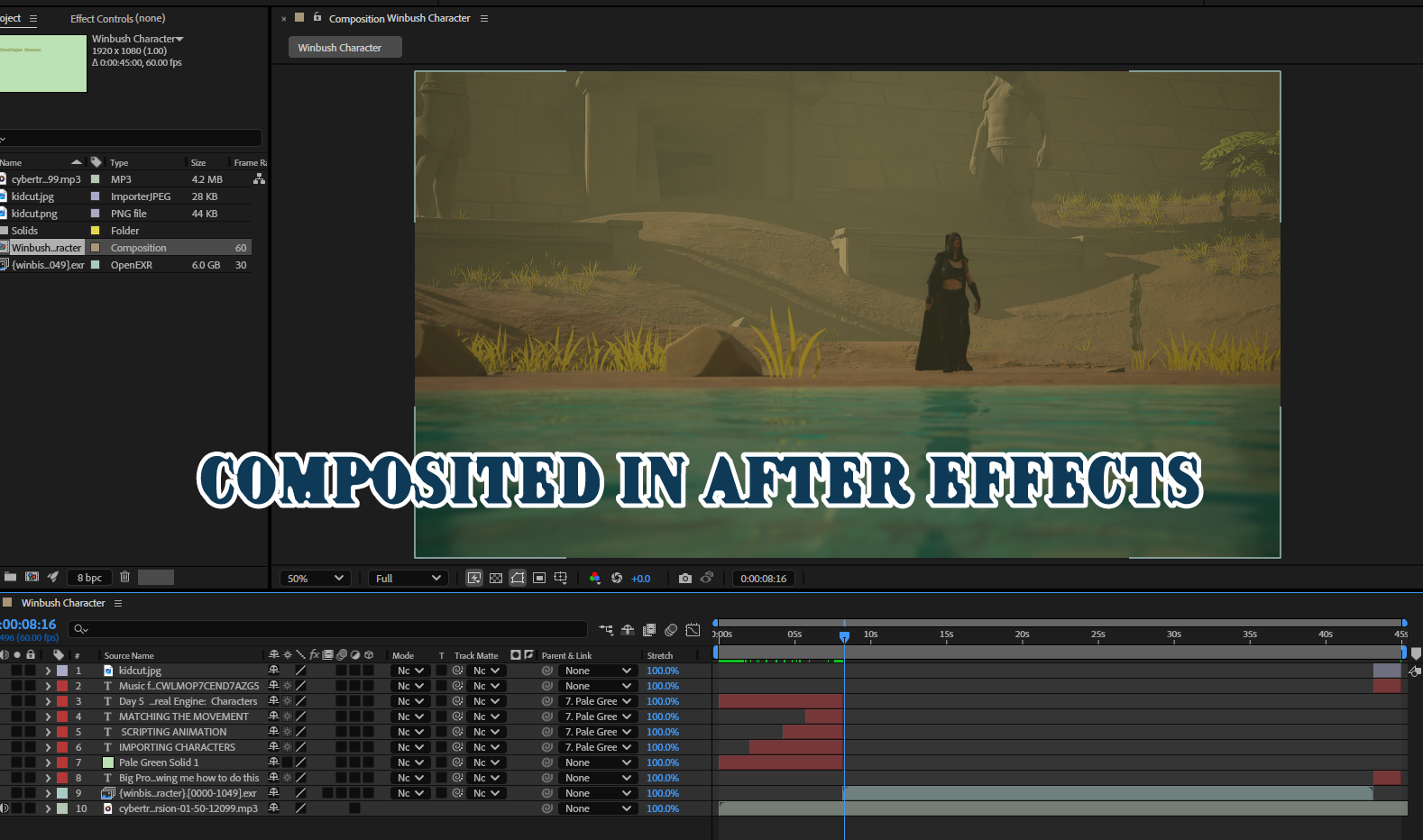The width and height of the screenshot is (1423, 840).
Task: Click the Show Channel color icon
Action: pos(595,578)
